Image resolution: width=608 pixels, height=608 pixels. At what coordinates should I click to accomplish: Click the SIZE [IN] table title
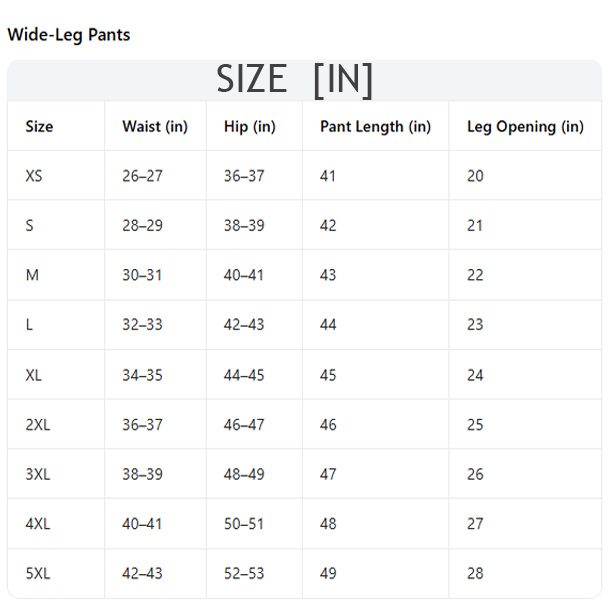pyautogui.click(x=295, y=80)
